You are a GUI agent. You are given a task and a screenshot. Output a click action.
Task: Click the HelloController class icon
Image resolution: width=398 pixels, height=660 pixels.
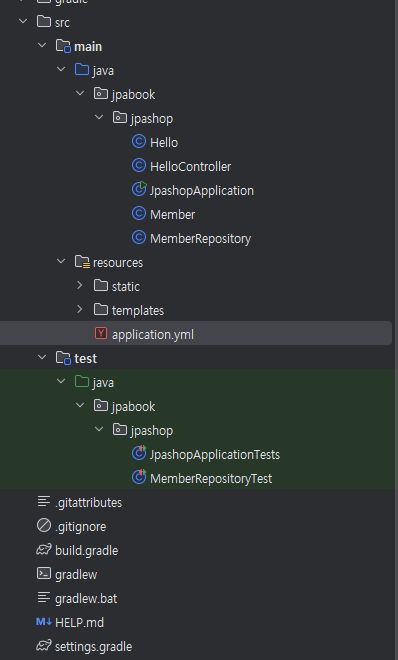pos(139,165)
